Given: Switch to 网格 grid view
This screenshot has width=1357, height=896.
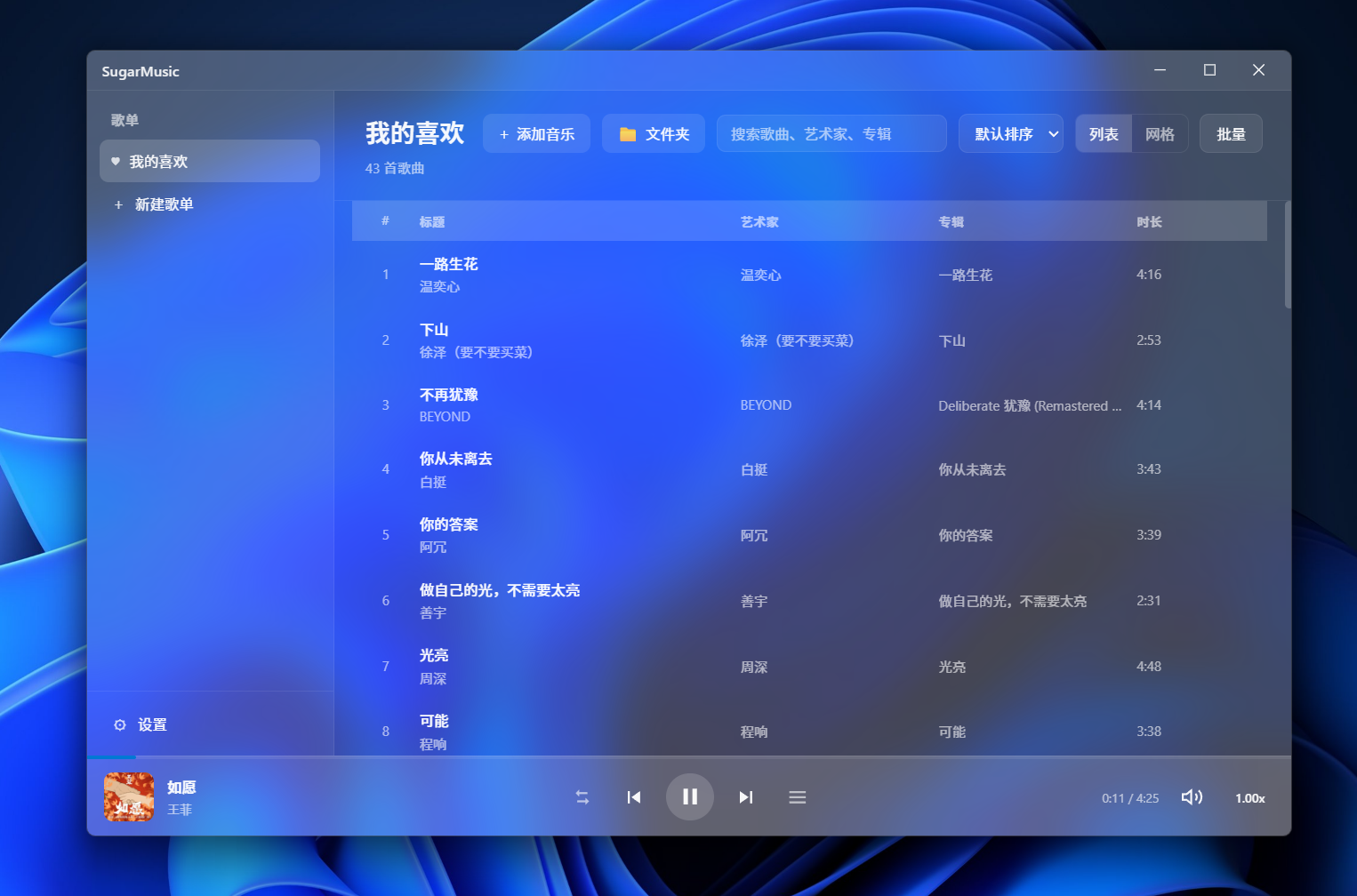Looking at the screenshot, I should [x=1160, y=133].
